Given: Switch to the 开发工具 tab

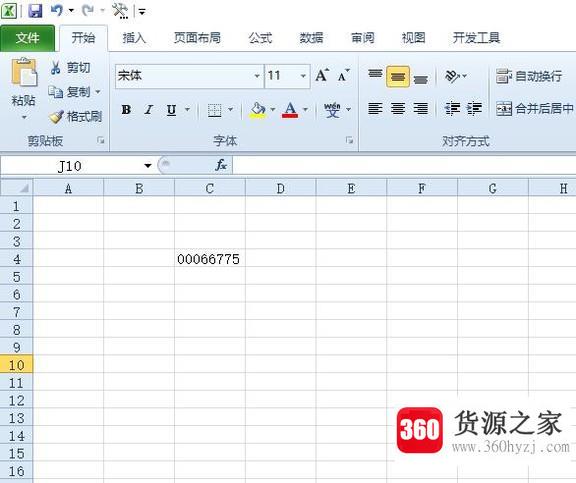Looking at the screenshot, I should (x=476, y=38).
